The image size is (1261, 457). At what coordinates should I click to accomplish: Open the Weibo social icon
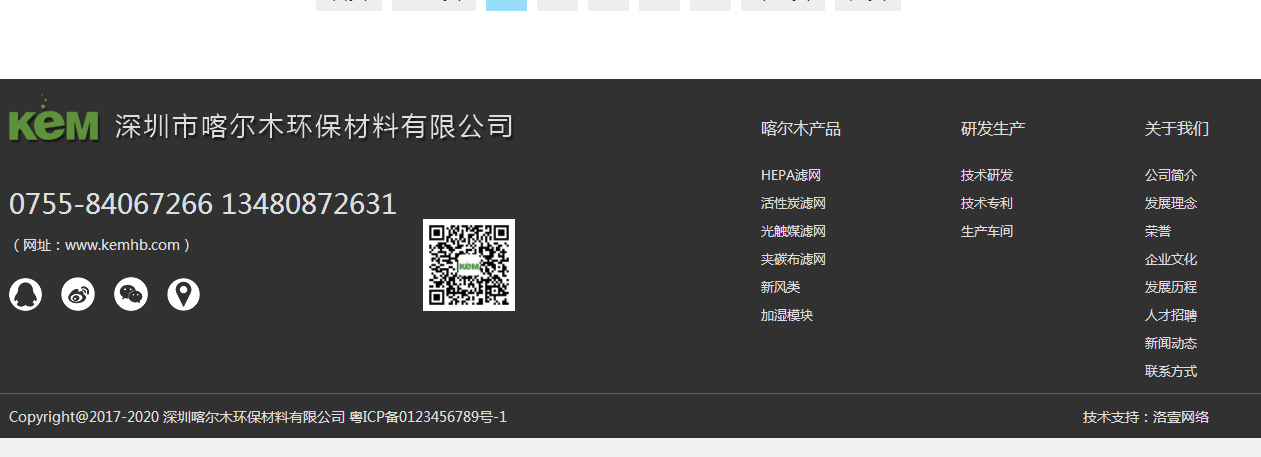pos(78,294)
